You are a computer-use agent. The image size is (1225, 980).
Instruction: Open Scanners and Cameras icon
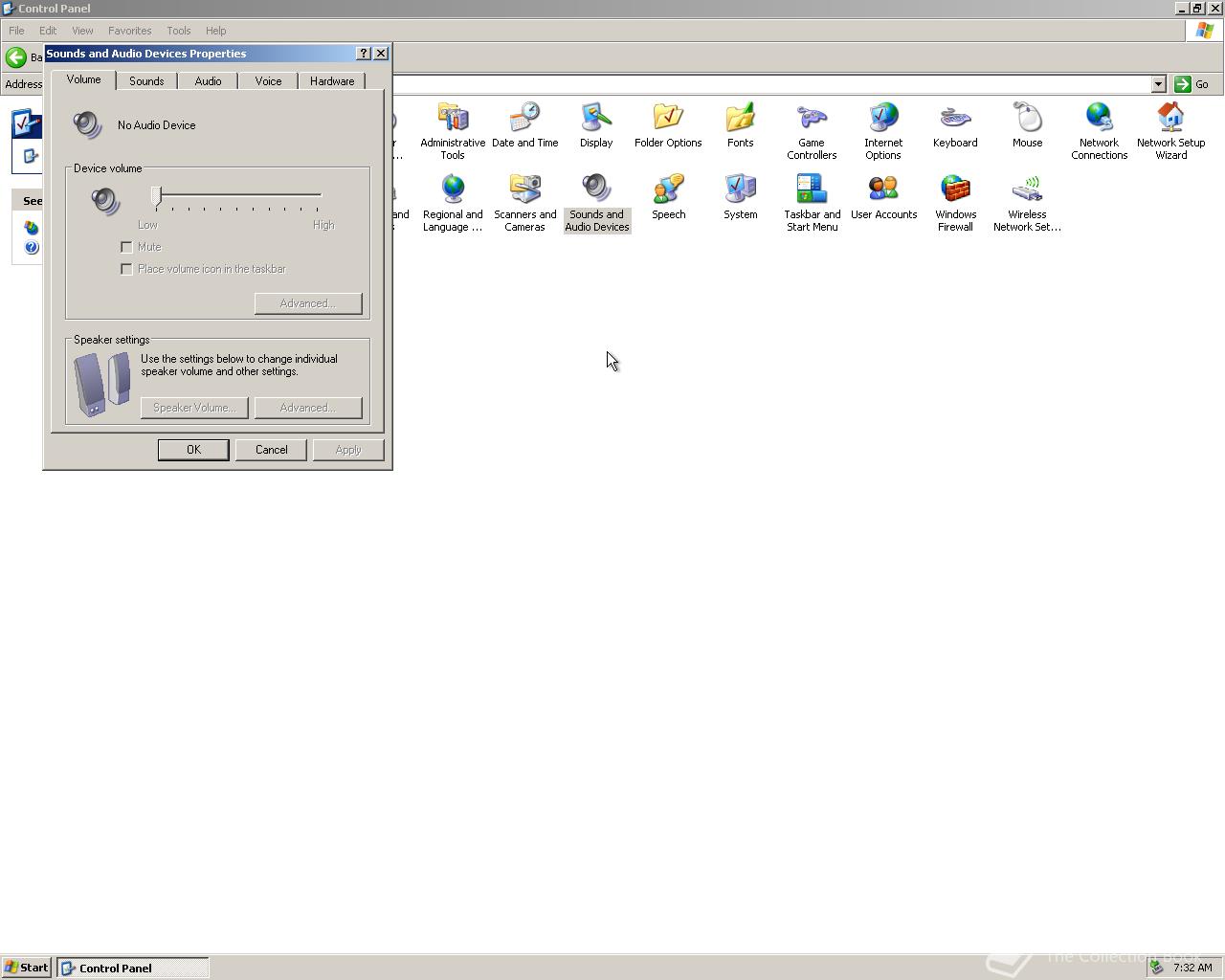point(524,203)
